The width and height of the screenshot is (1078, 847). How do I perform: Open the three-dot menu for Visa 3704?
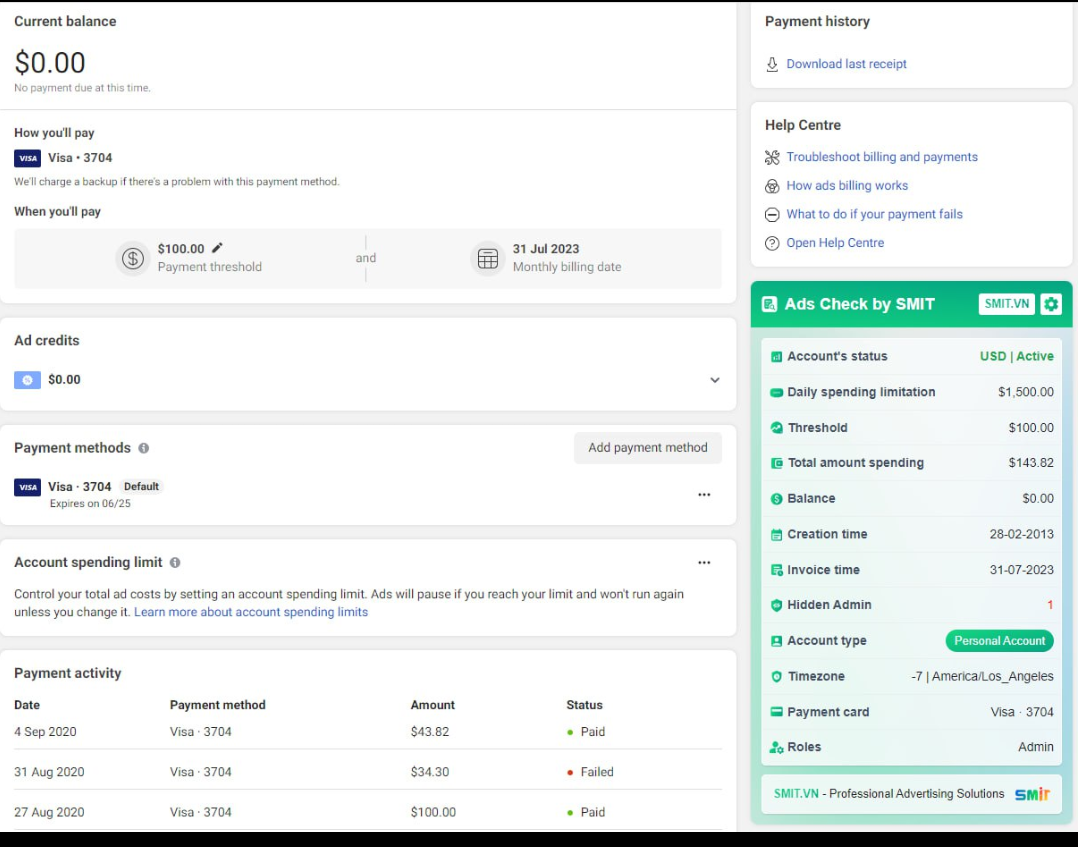click(x=704, y=494)
